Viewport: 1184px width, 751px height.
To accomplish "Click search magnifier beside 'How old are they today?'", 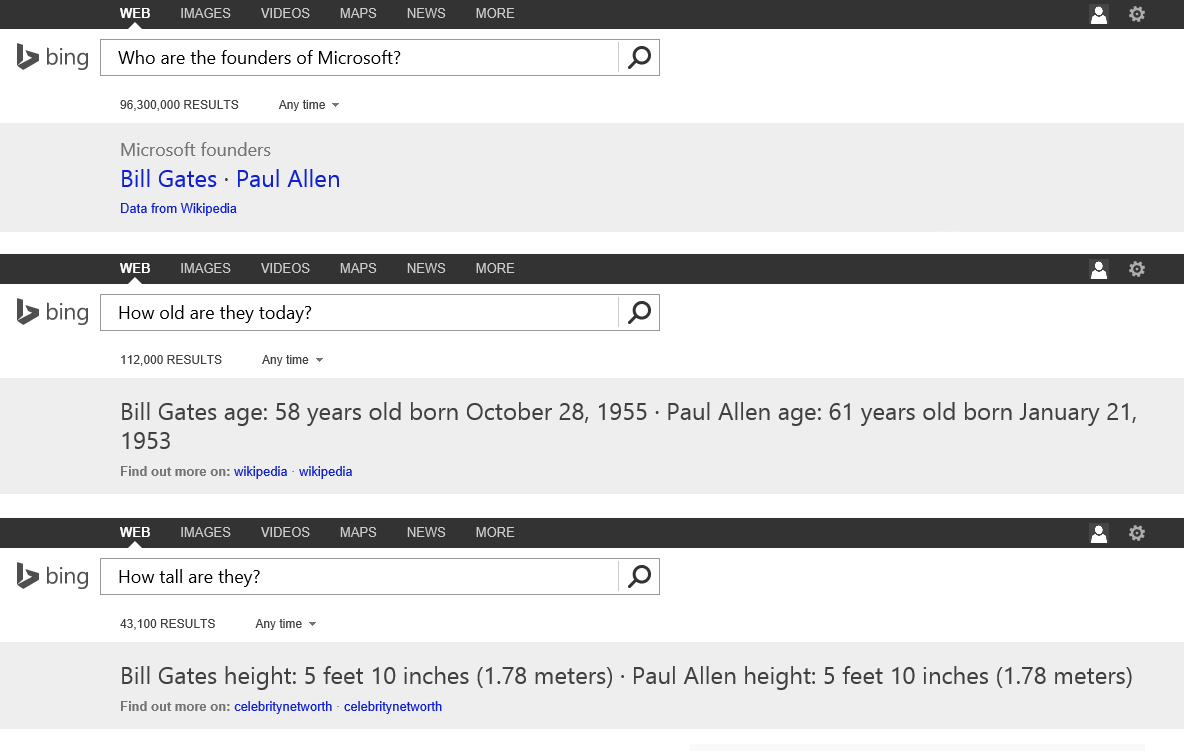I will (x=639, y=312).
